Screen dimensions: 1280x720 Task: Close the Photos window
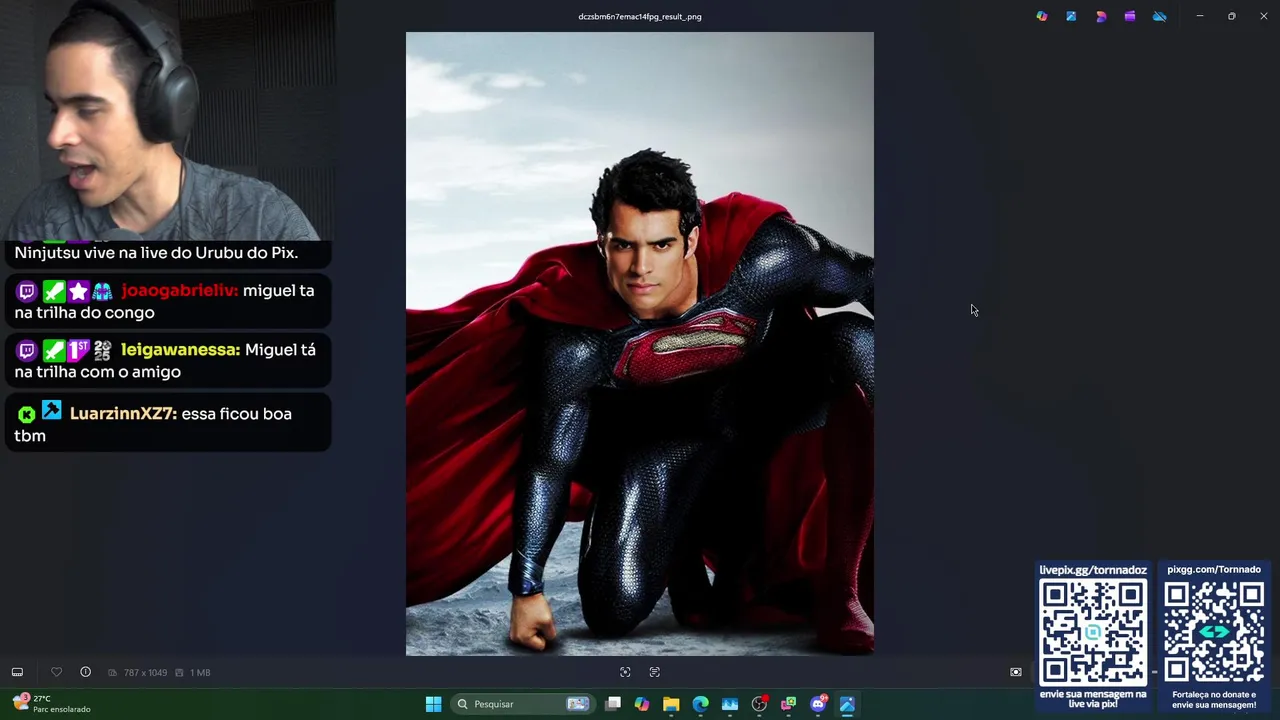pyautogui.click(x=1264, y=16)
